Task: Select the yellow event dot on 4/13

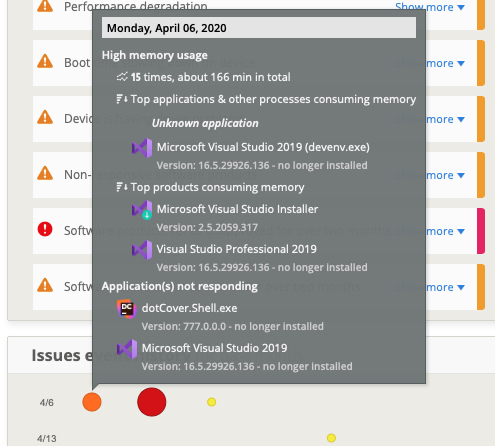Action: coord(331,438)
